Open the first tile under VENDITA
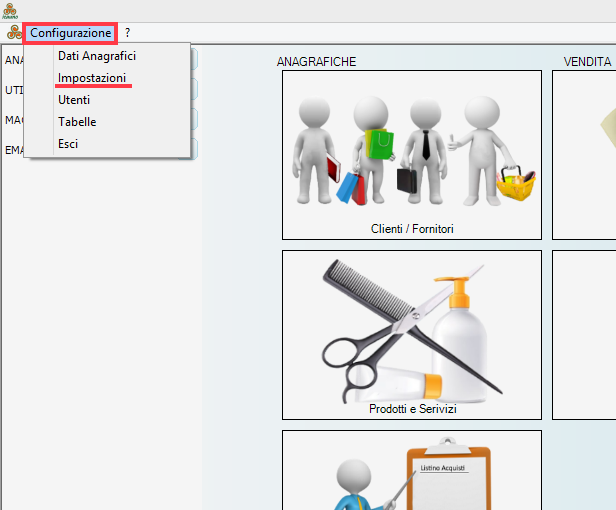The height and width of the screenshot is (510, 616). (585, 154)
